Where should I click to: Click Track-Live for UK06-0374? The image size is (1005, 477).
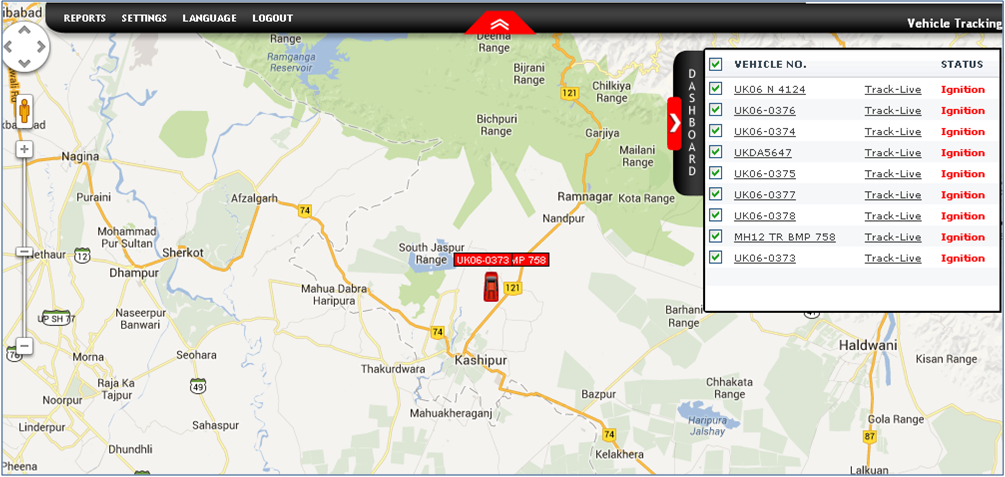pyautogui.click(x=893, y=132)
